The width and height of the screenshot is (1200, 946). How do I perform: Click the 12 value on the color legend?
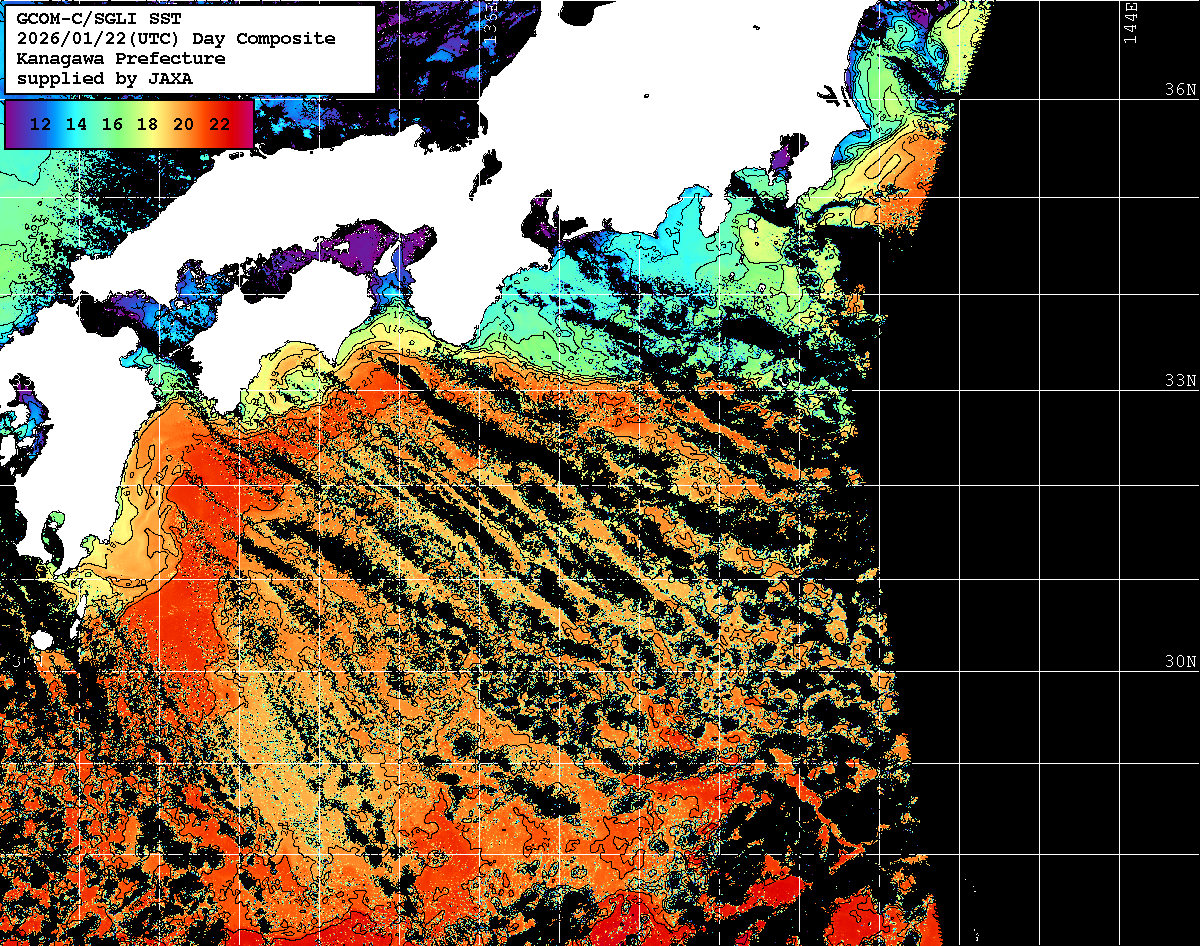[x=41, y=124]
